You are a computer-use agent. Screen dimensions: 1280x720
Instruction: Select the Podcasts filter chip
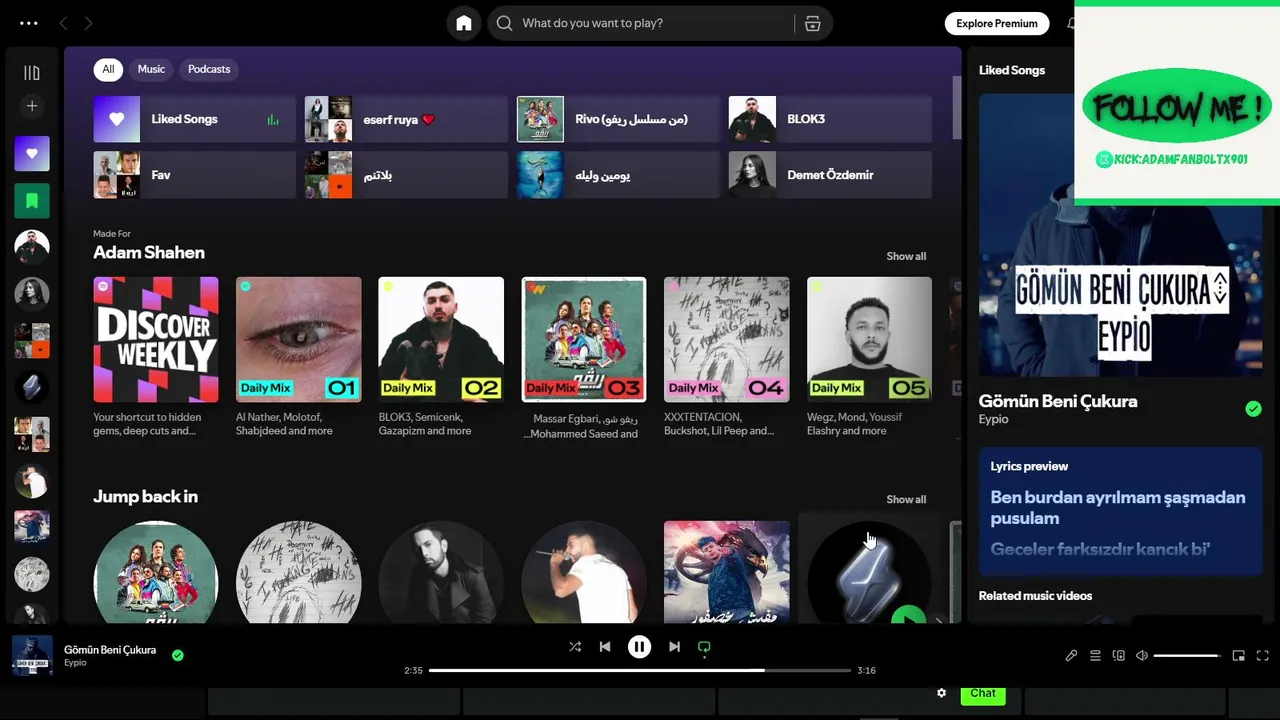(209, 69)
